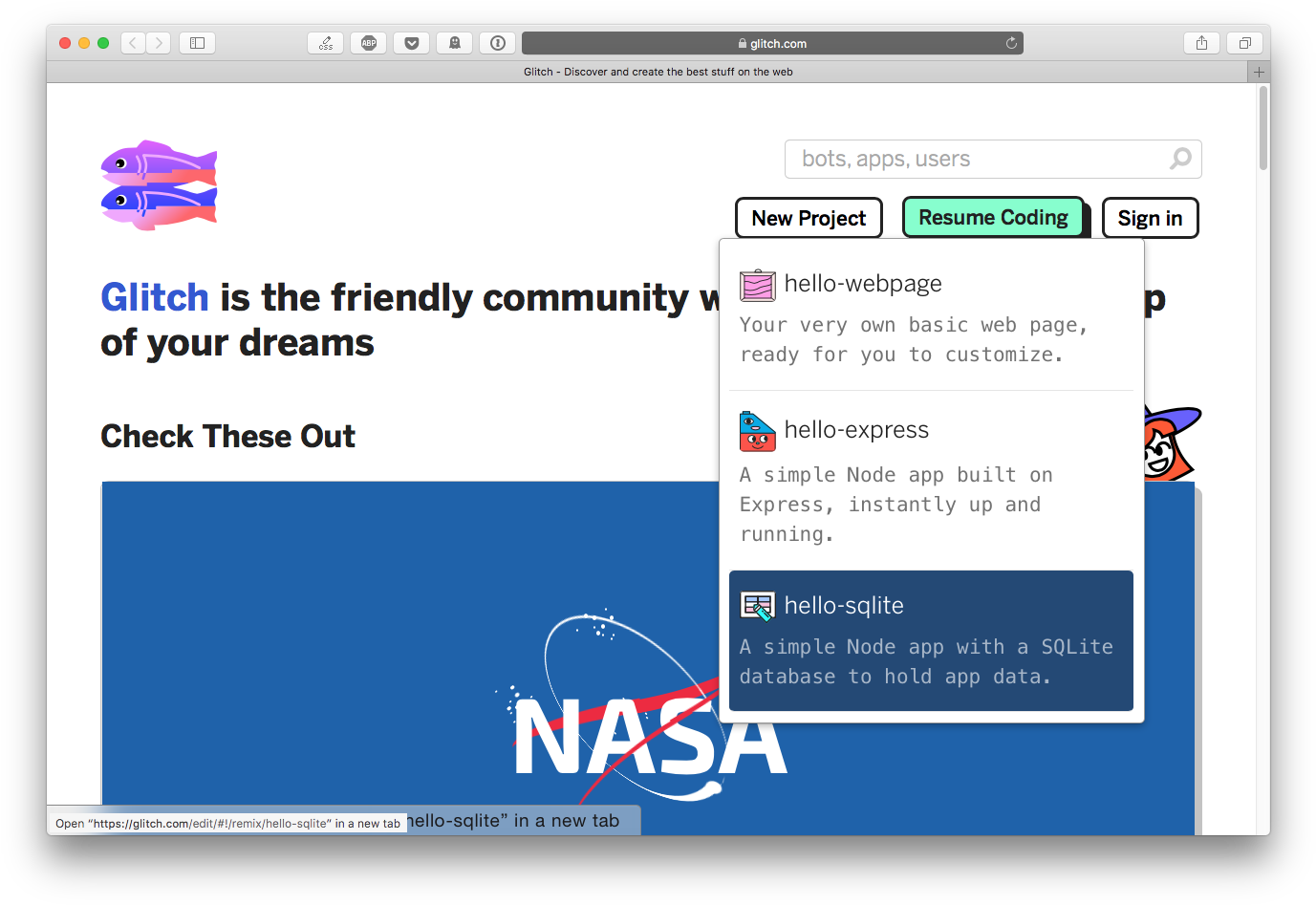
Task: Collapse the New Project dropdown
Action: click(808, 218)
